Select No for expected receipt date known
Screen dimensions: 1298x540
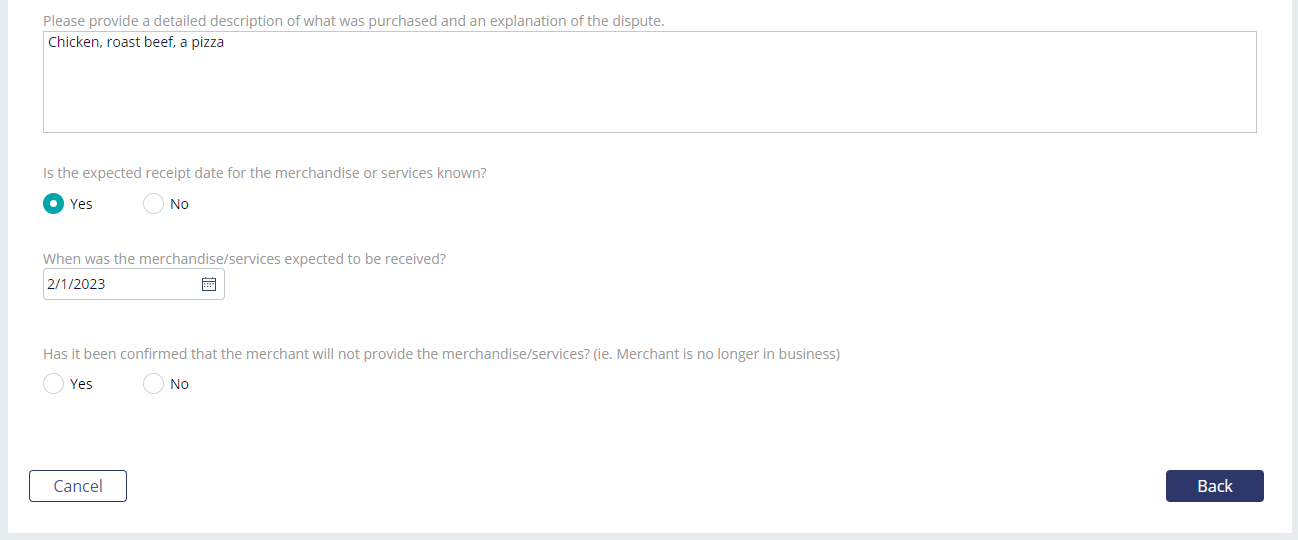coord(153,204)
